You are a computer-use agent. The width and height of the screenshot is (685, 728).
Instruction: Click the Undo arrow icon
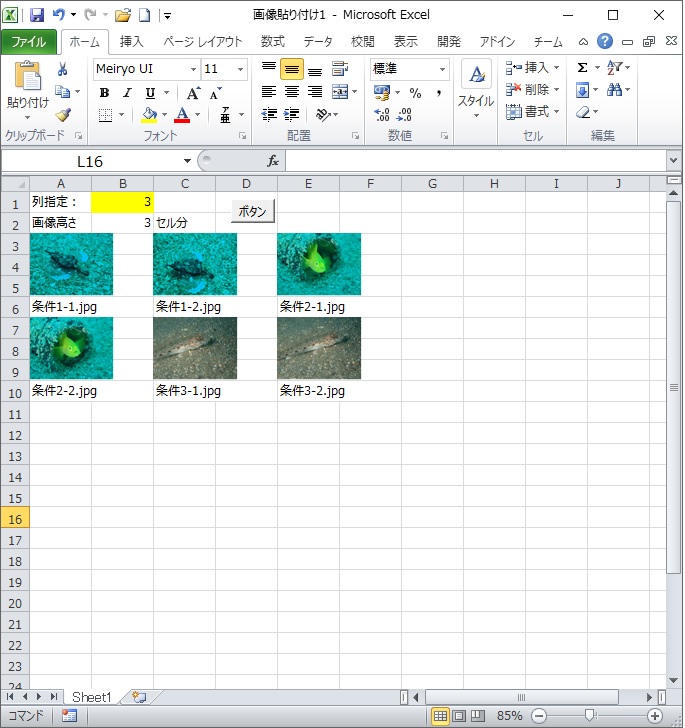tap(59, 15)
